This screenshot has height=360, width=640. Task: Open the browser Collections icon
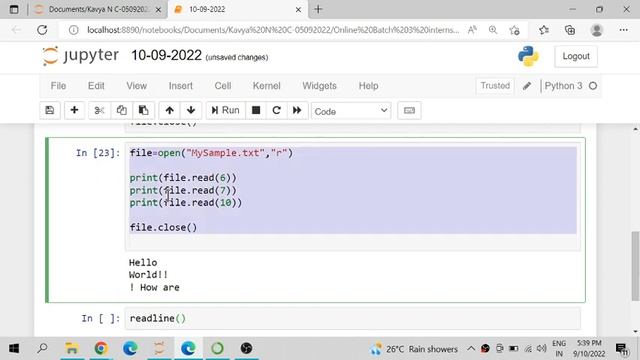[x=570, y=30]
